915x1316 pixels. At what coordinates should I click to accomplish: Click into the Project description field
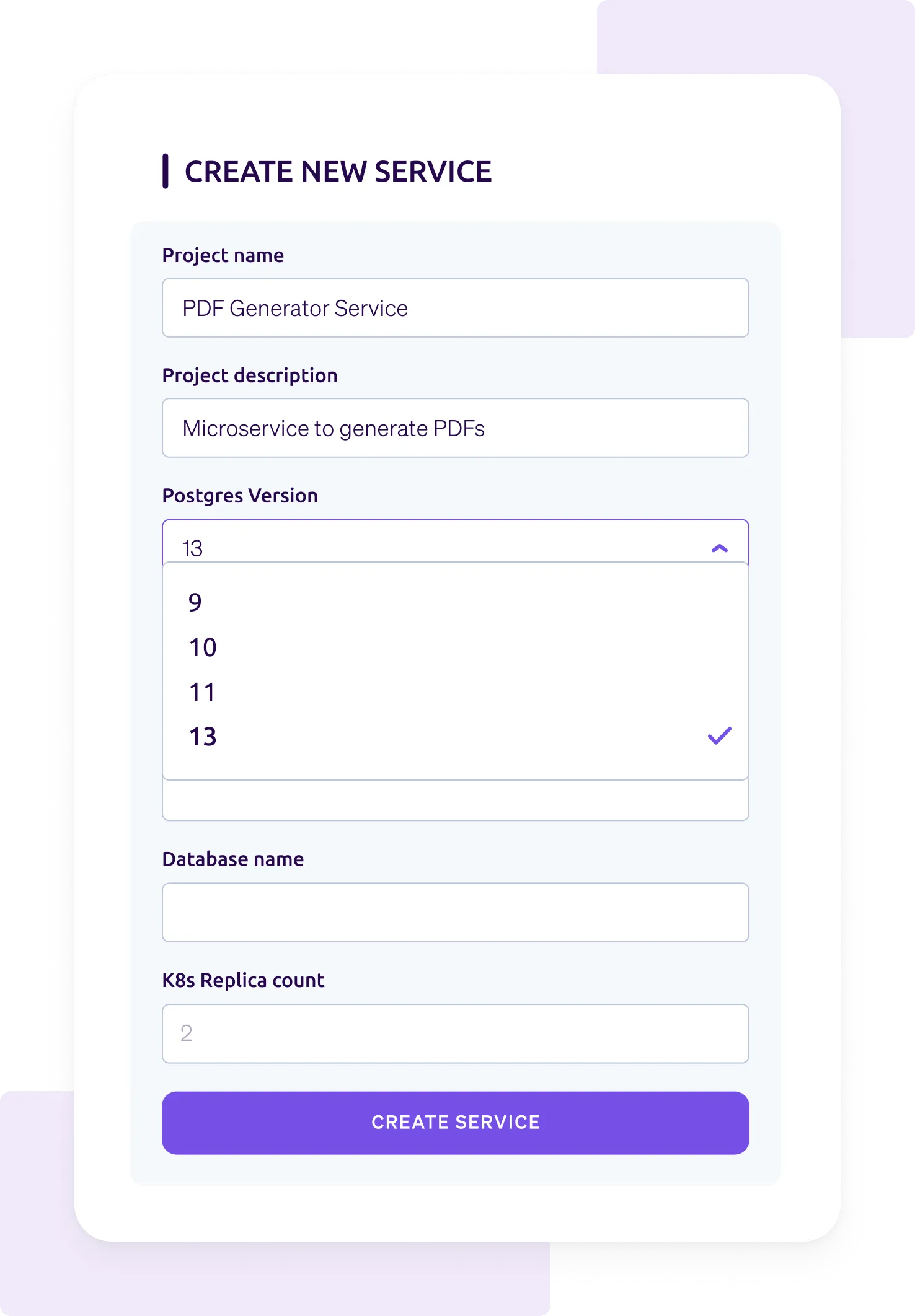pyautogui.click(x=455, y=428)
